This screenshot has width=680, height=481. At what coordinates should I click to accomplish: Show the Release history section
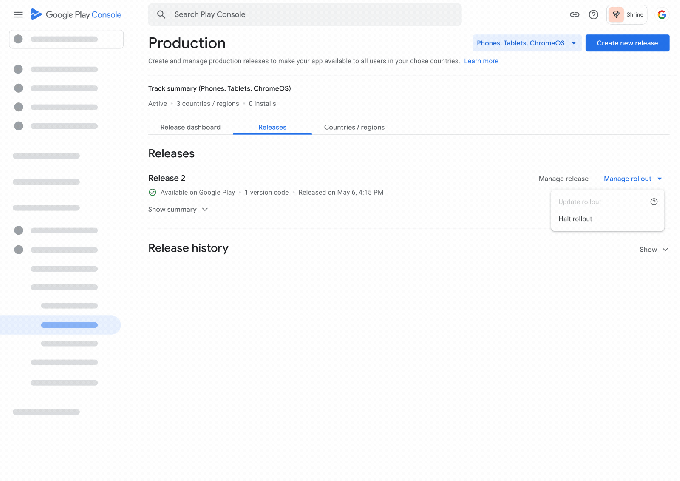(x=653, y=249)
